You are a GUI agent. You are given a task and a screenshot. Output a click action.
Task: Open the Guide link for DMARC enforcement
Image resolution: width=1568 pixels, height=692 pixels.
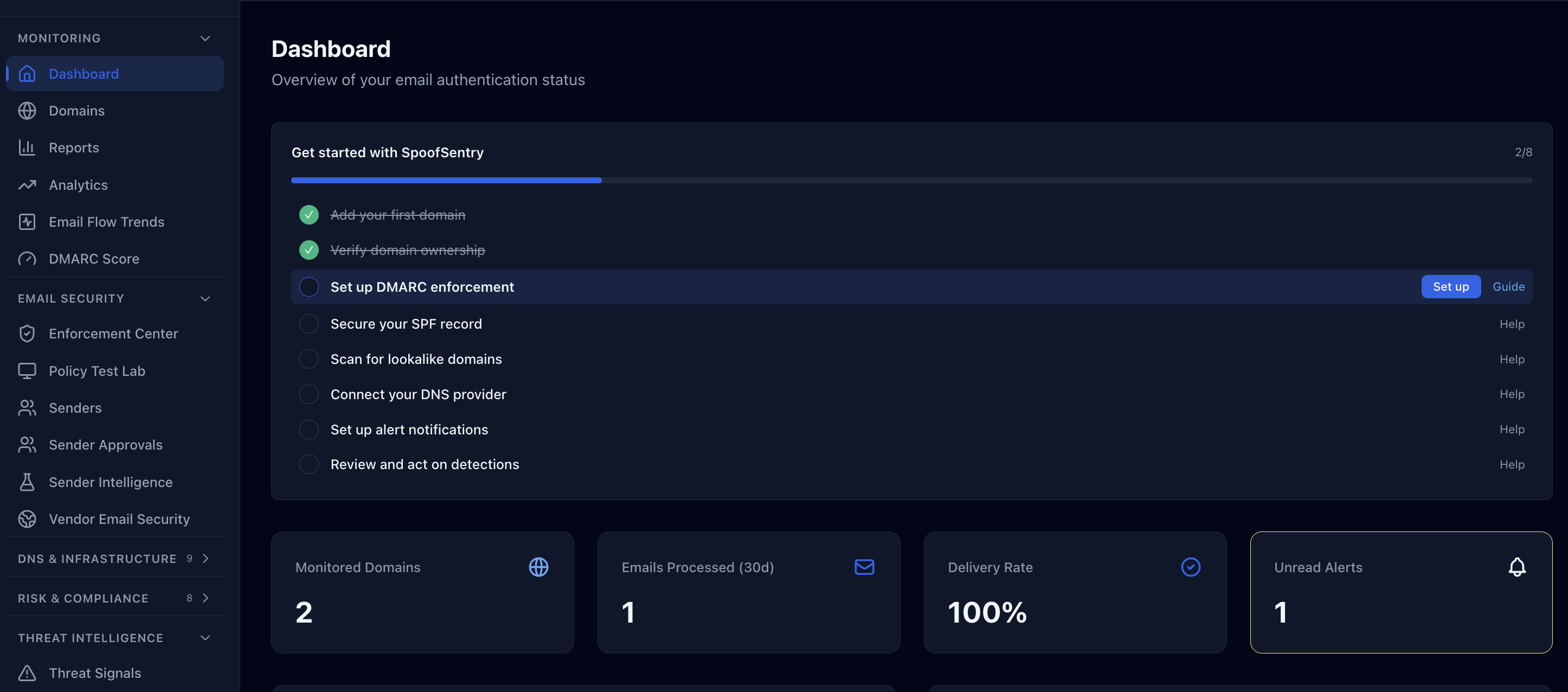pyautogui.click(x=1508, y=287)
